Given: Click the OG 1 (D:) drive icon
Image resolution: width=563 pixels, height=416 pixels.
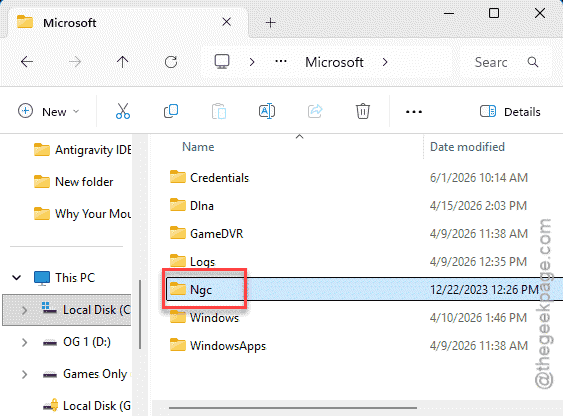Looking at the screenshot, I should pyautogui.click(x=50, y=343).
